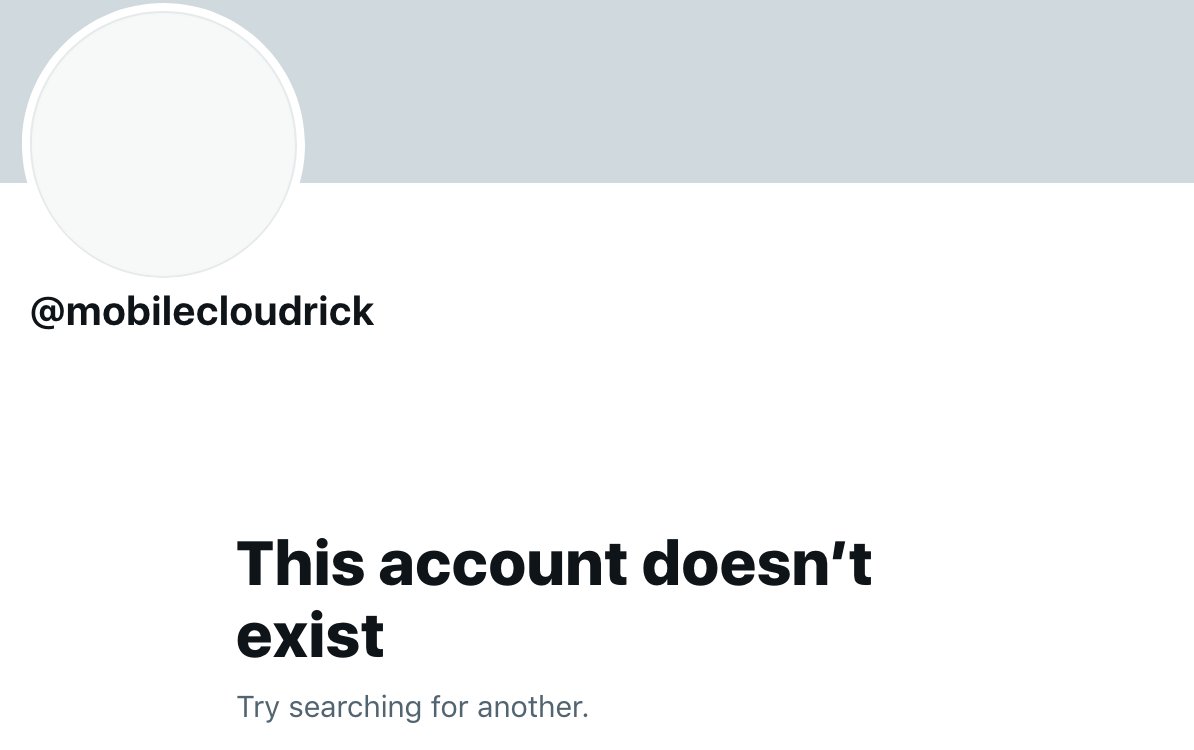Click the word "exist" in heading
Image resolution: width=1194 pixels, height=750 pixels.
click(x=310, y=637)
